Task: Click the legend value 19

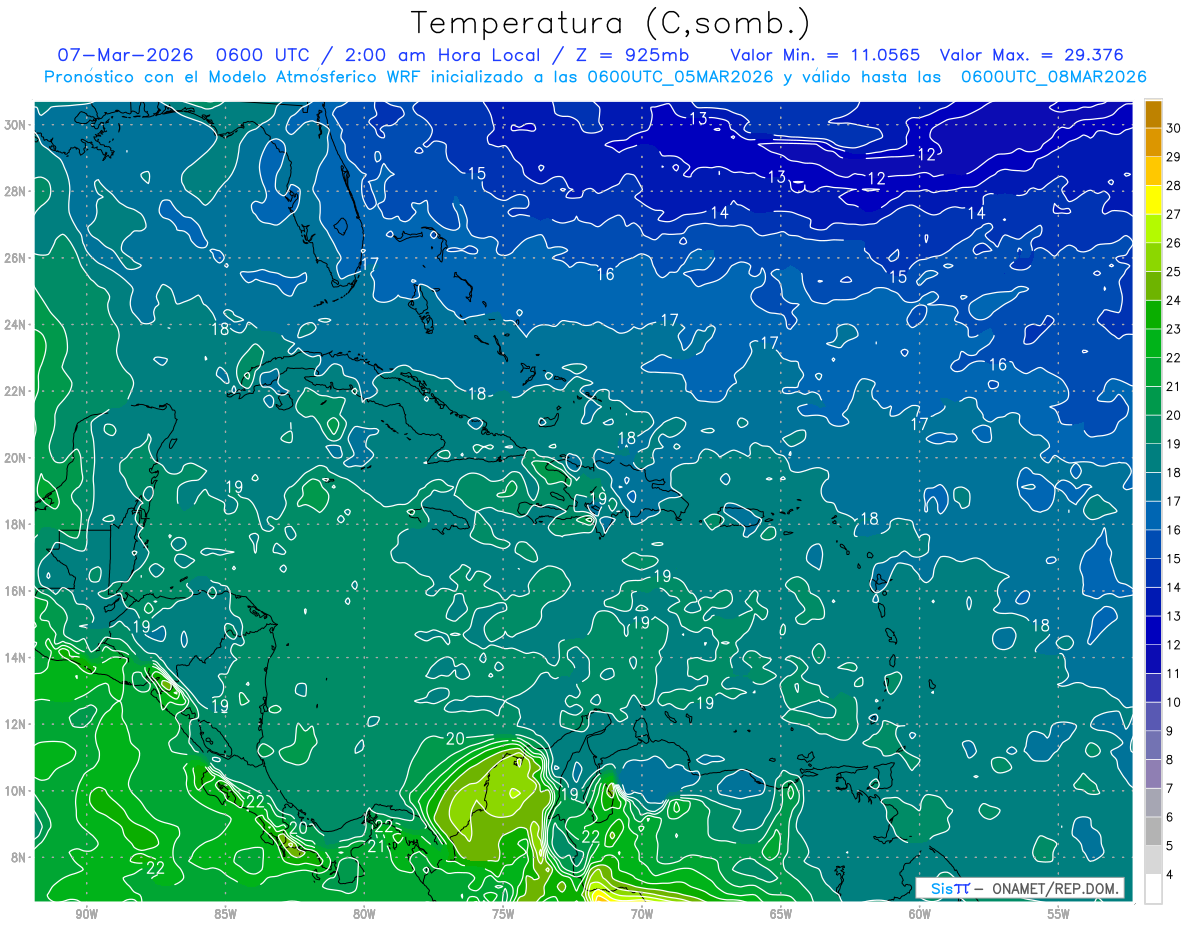Action: [1174, 444]
